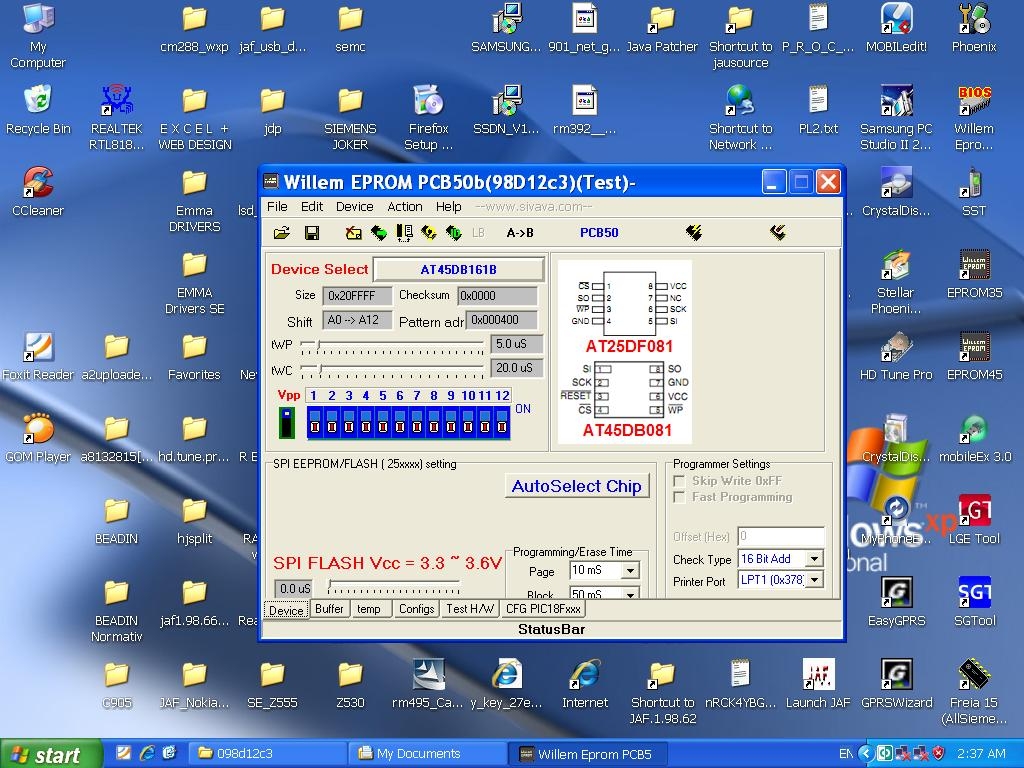The height and width of the screenshot is (768, 1024).
Task: Adjust the 0.0 uS slider at the bottom
Action: tap(394, 586)
